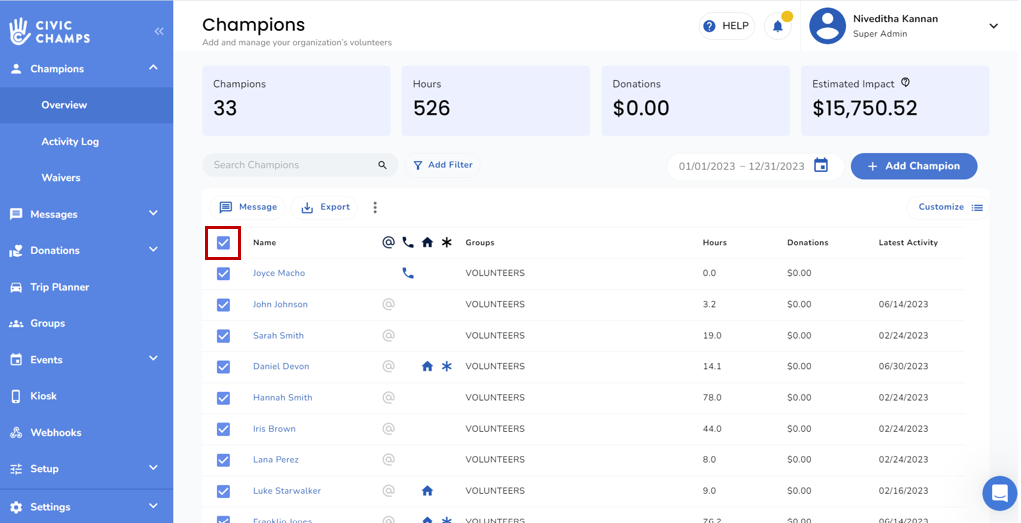1021x523 pixels.
Task: Click the notification bell icon
Action: [778, 27]
